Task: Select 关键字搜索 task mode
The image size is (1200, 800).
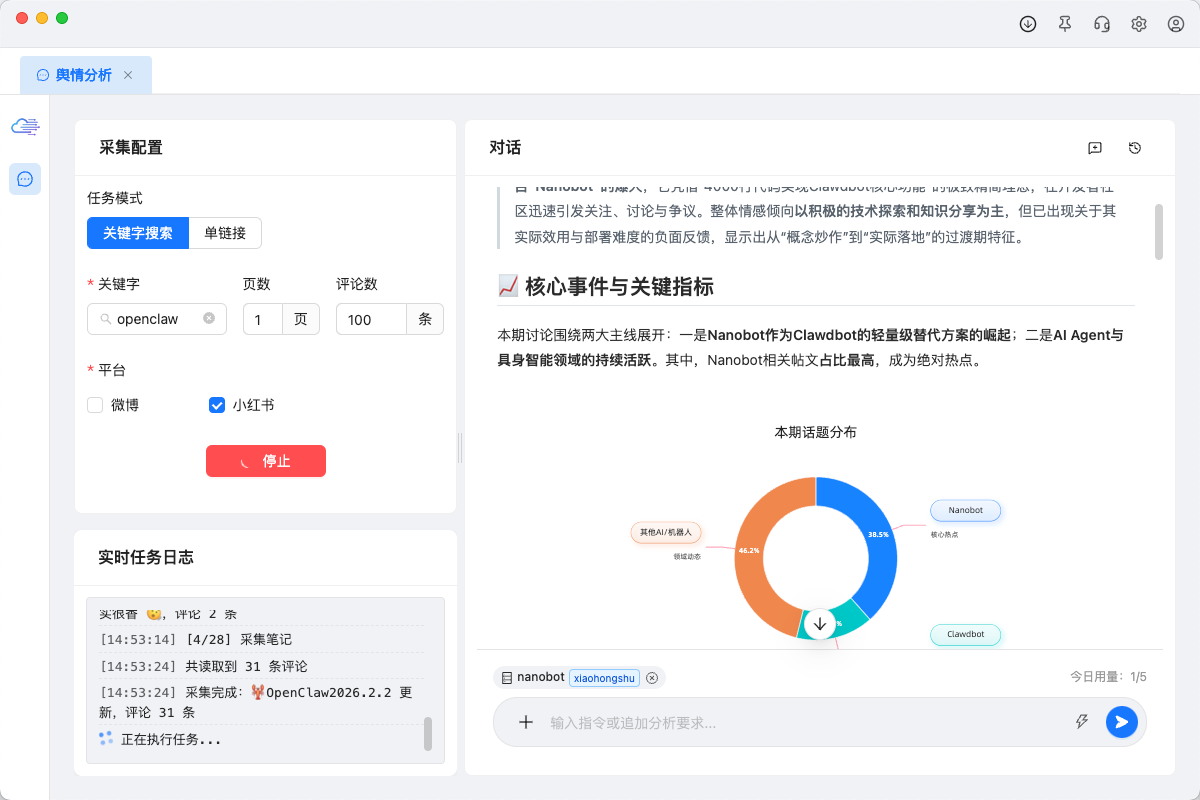Action: pos(138,233)
